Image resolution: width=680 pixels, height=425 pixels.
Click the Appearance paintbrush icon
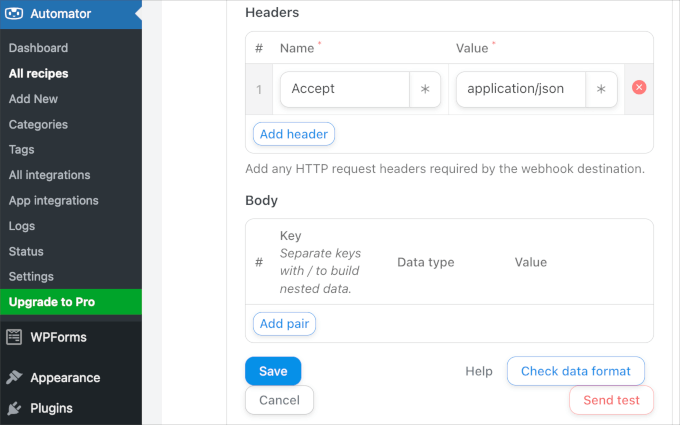click(15, 378)
